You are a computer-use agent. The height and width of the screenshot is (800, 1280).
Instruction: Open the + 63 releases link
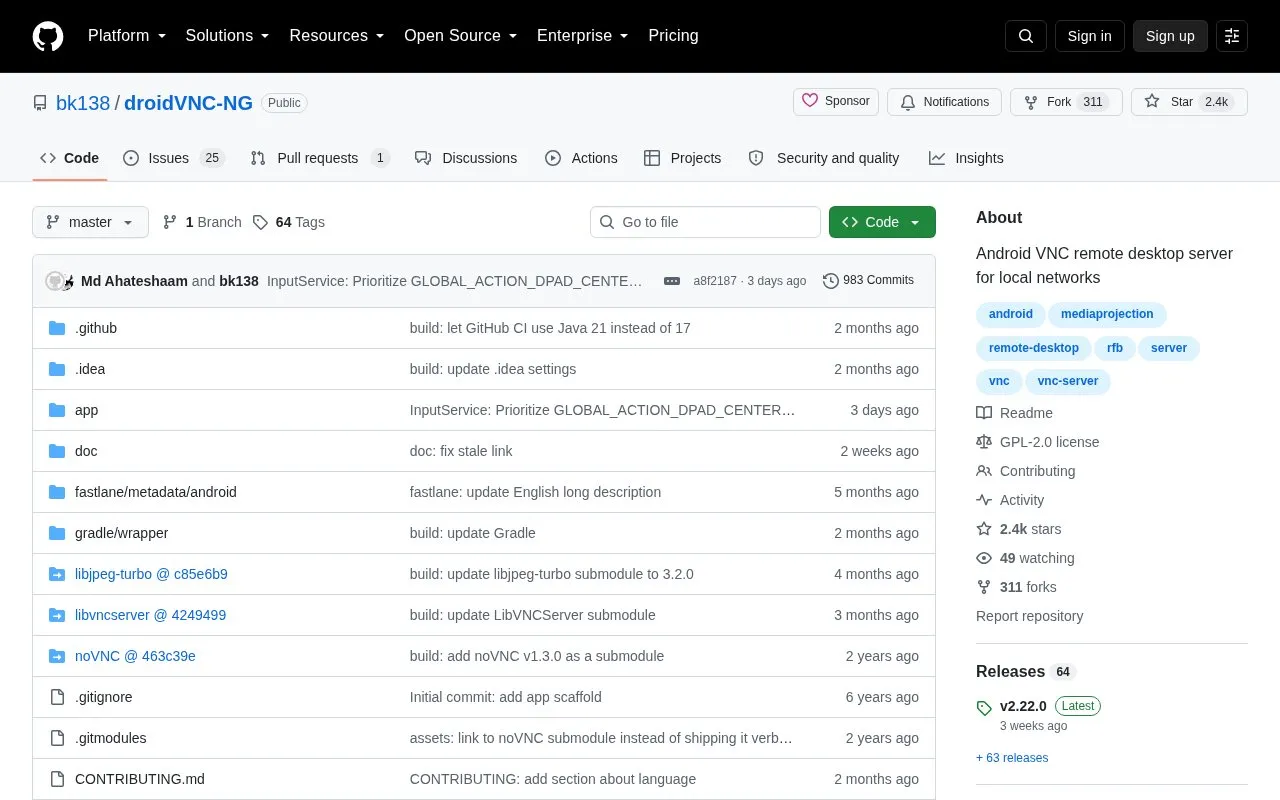tap(1012, 758)
